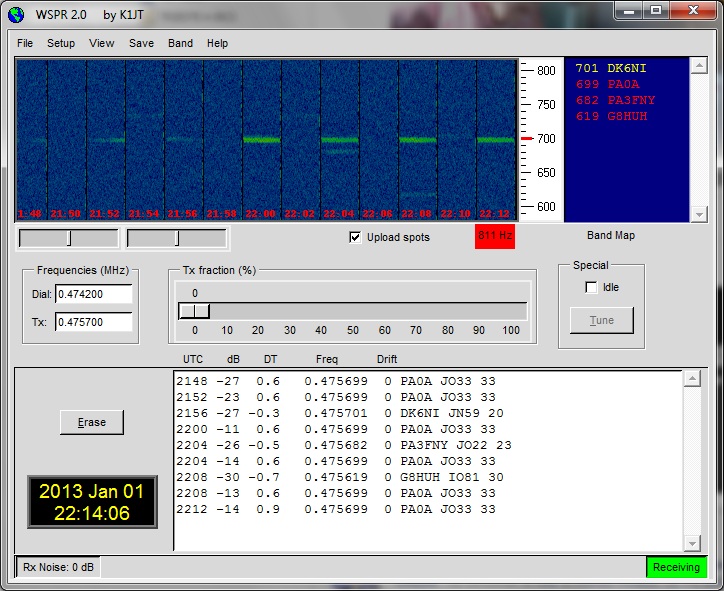This screenshot has height=591, width=724.
Task: Click the 22:00 waterfall time marker
Action: (260, 214)
